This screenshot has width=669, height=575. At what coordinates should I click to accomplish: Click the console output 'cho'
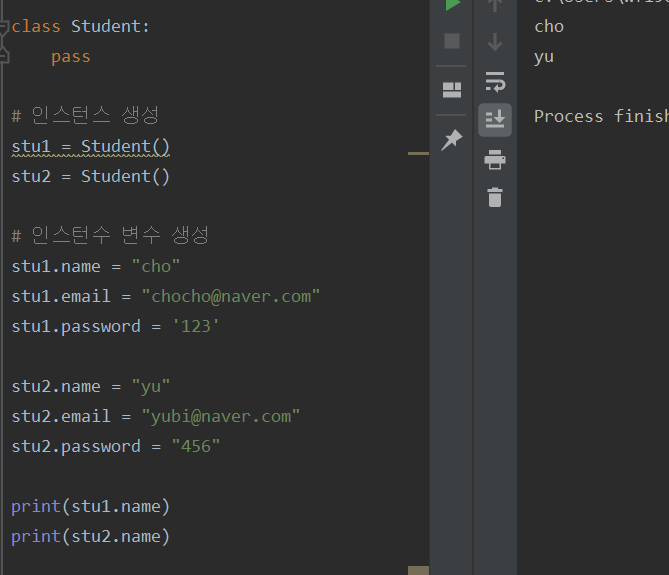click(x=549, y=26)
